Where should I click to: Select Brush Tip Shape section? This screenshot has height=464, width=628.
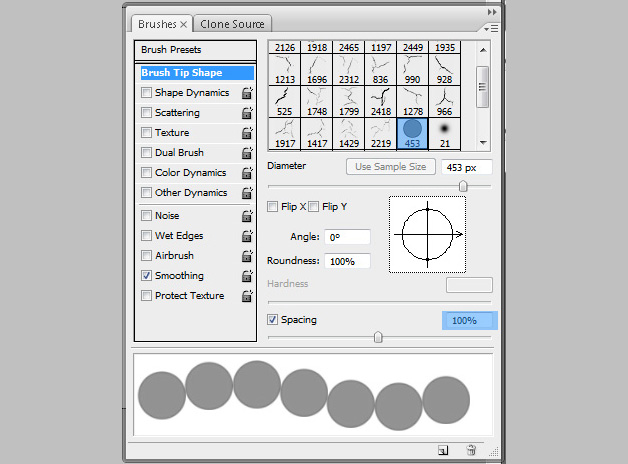coord(197,73)
